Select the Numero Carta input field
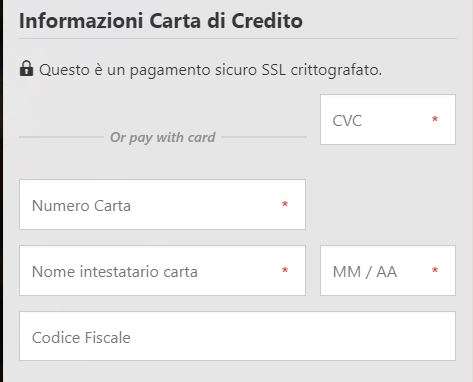This screenshot has width=473, height=382. click(162, 204)
